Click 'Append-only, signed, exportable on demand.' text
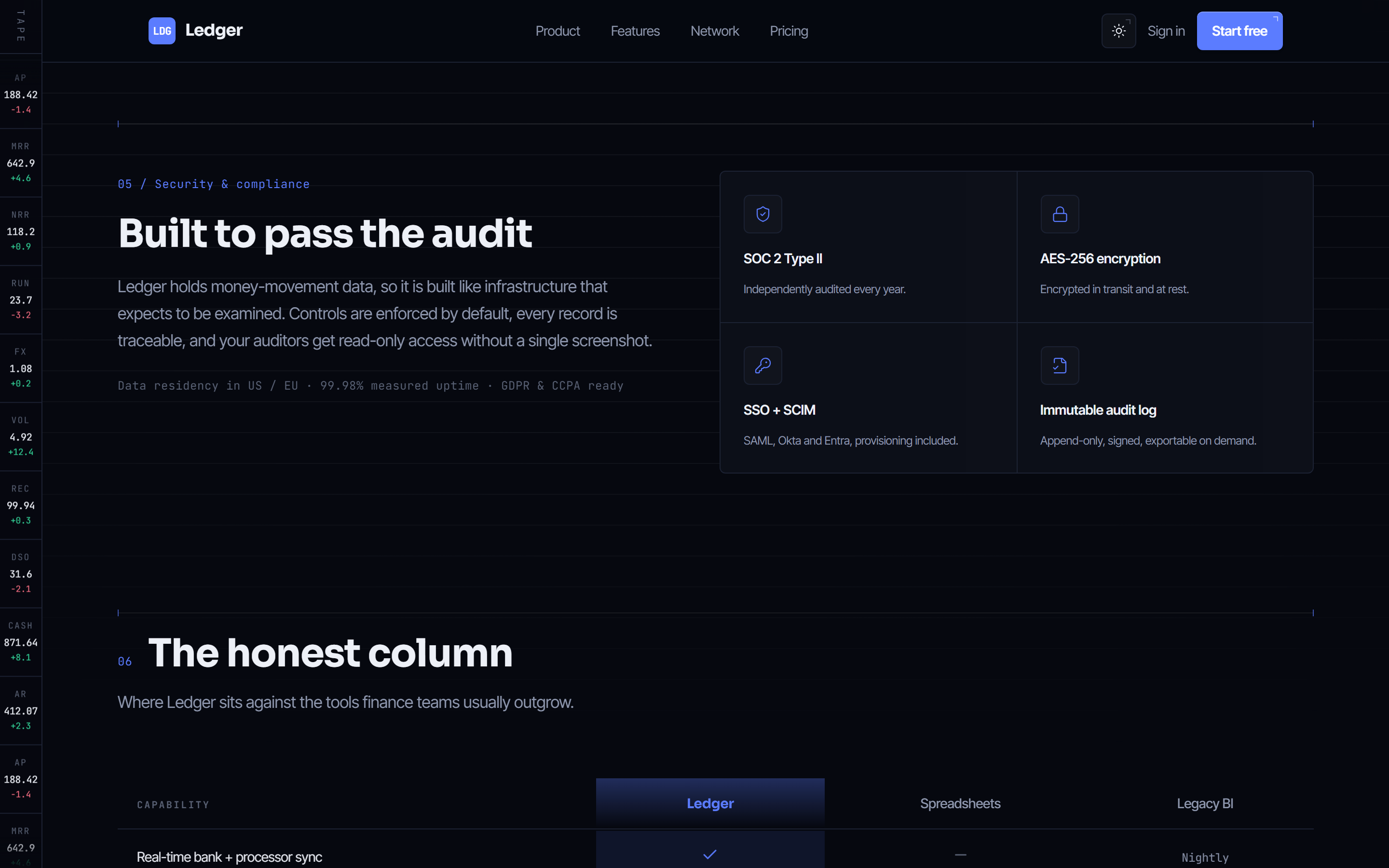Image resolution: width=1389 pixels, height=868 pixels. pos(1147,441)
